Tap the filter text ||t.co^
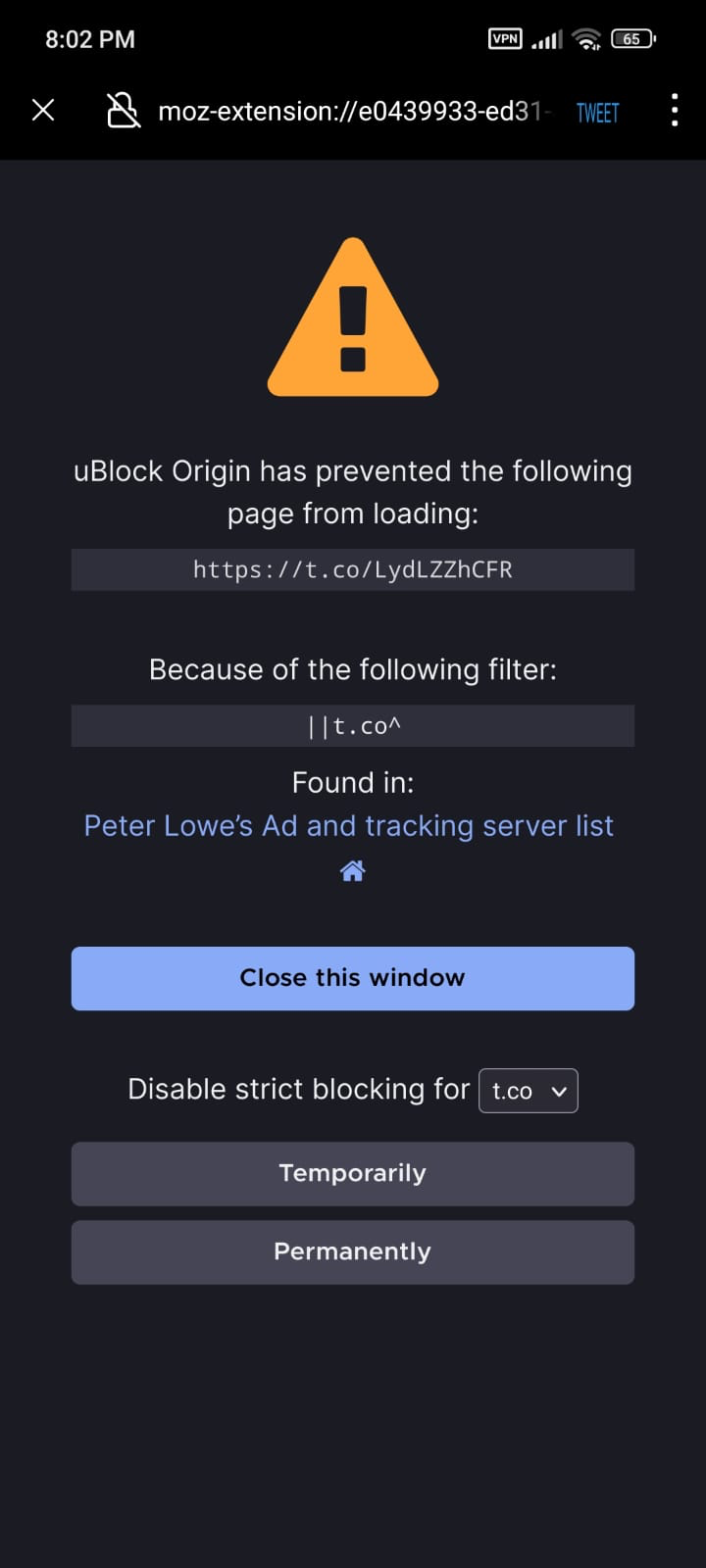 click(352, 725)
